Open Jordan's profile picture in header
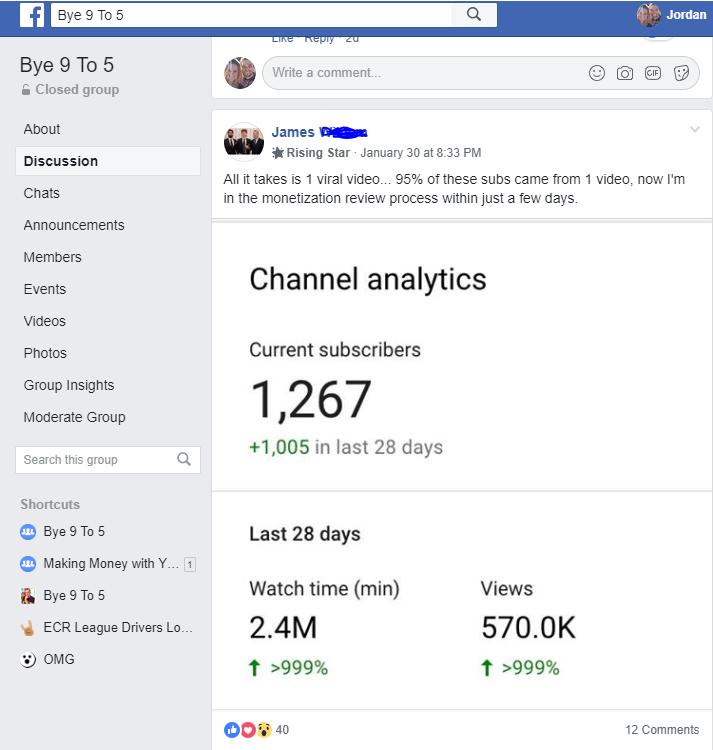 [x=648, y=15]
